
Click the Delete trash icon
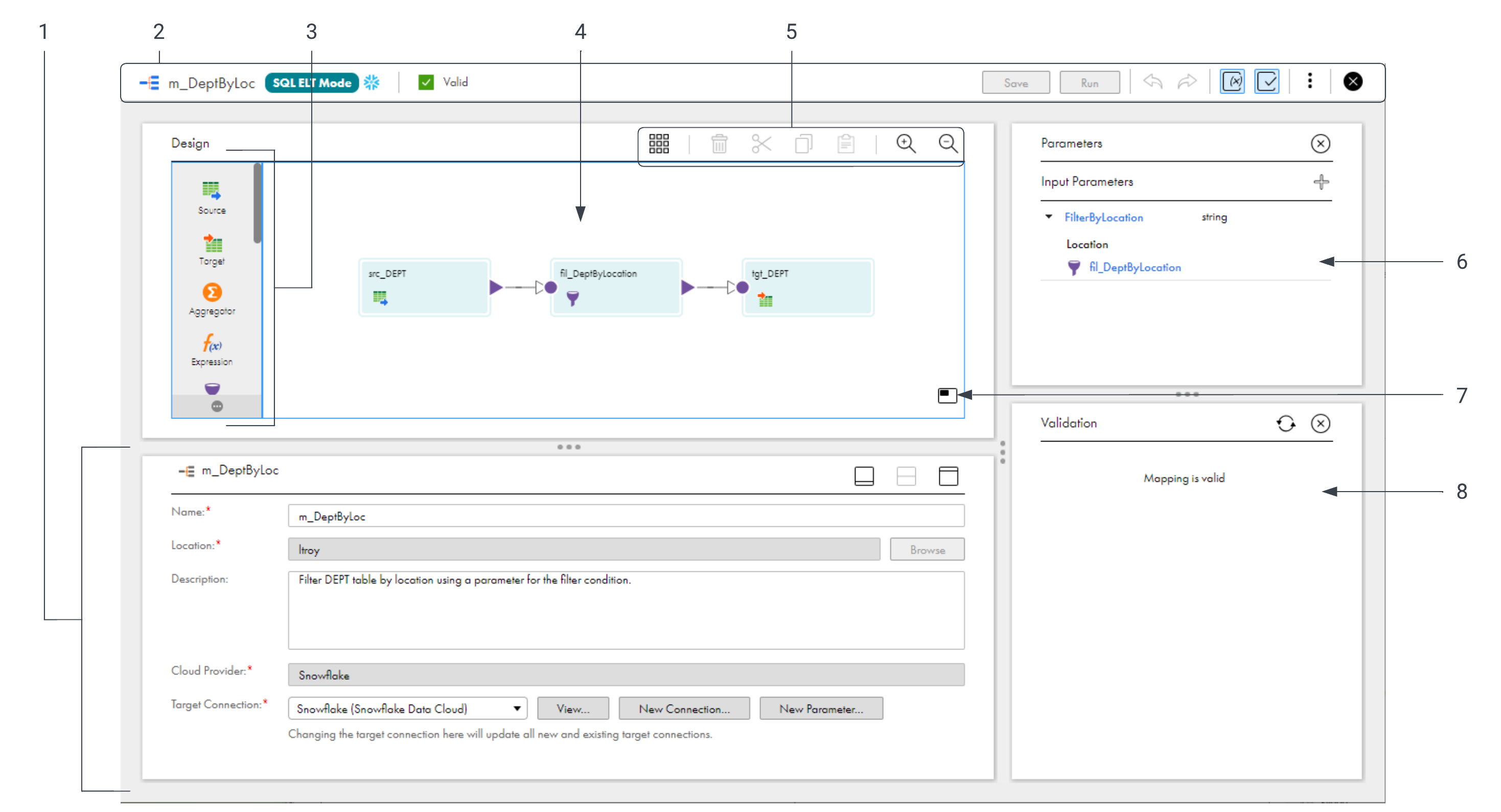(719, 143)
